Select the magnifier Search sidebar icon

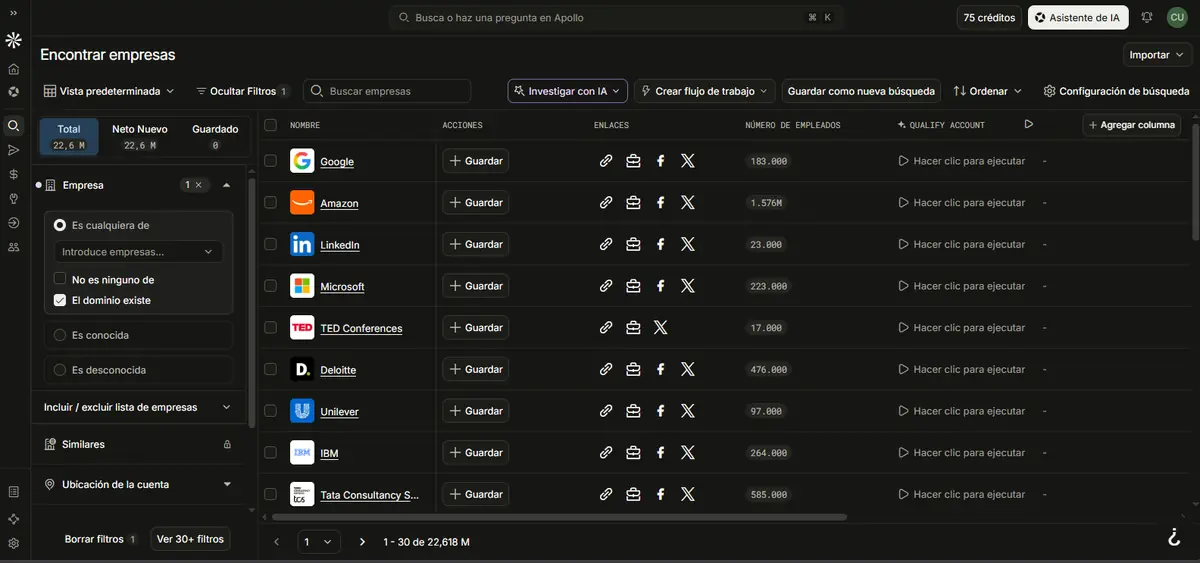point(14,126)
